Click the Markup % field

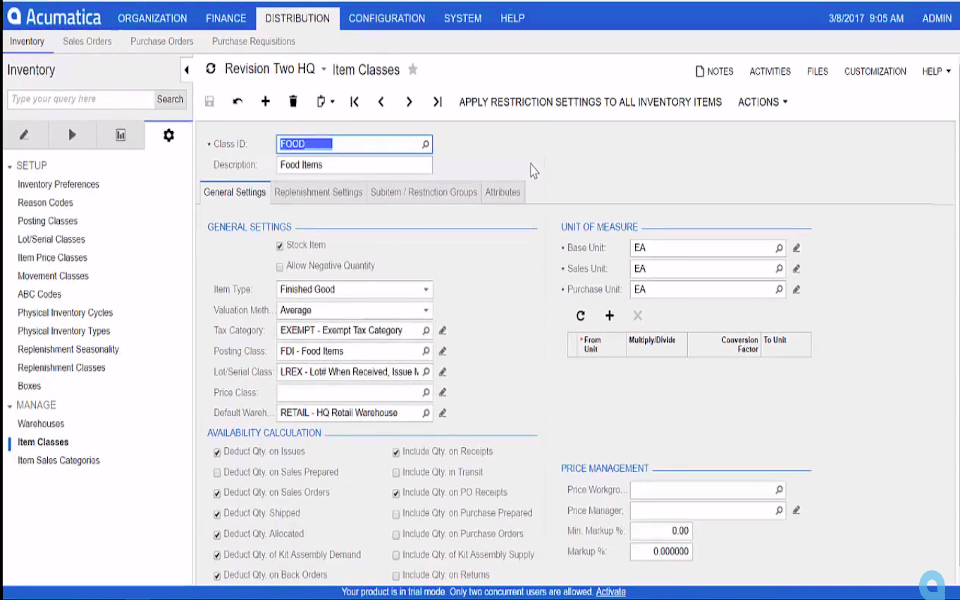(x=661, y=551)
